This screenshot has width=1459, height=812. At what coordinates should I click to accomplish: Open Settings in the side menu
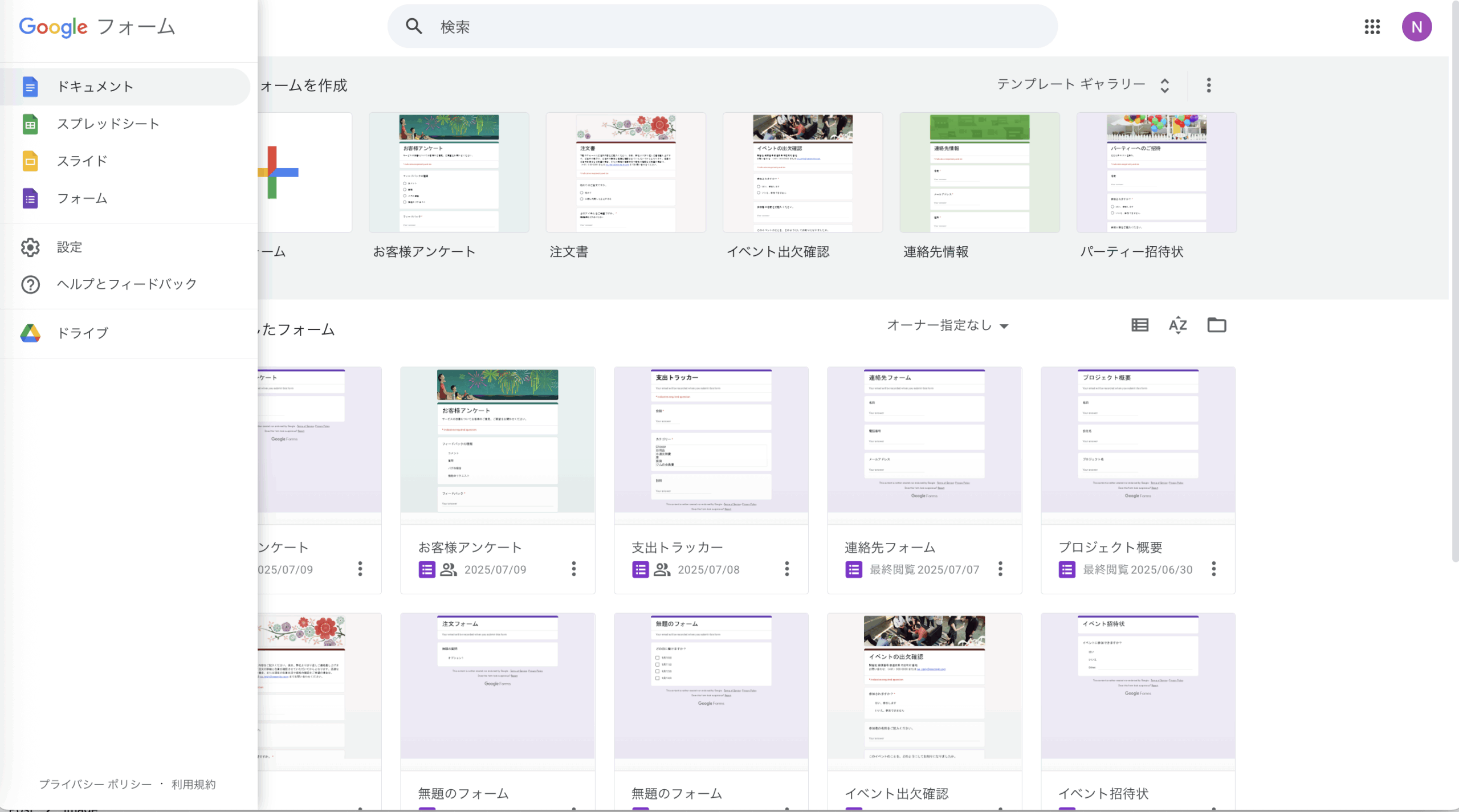[x=125, y=247]
